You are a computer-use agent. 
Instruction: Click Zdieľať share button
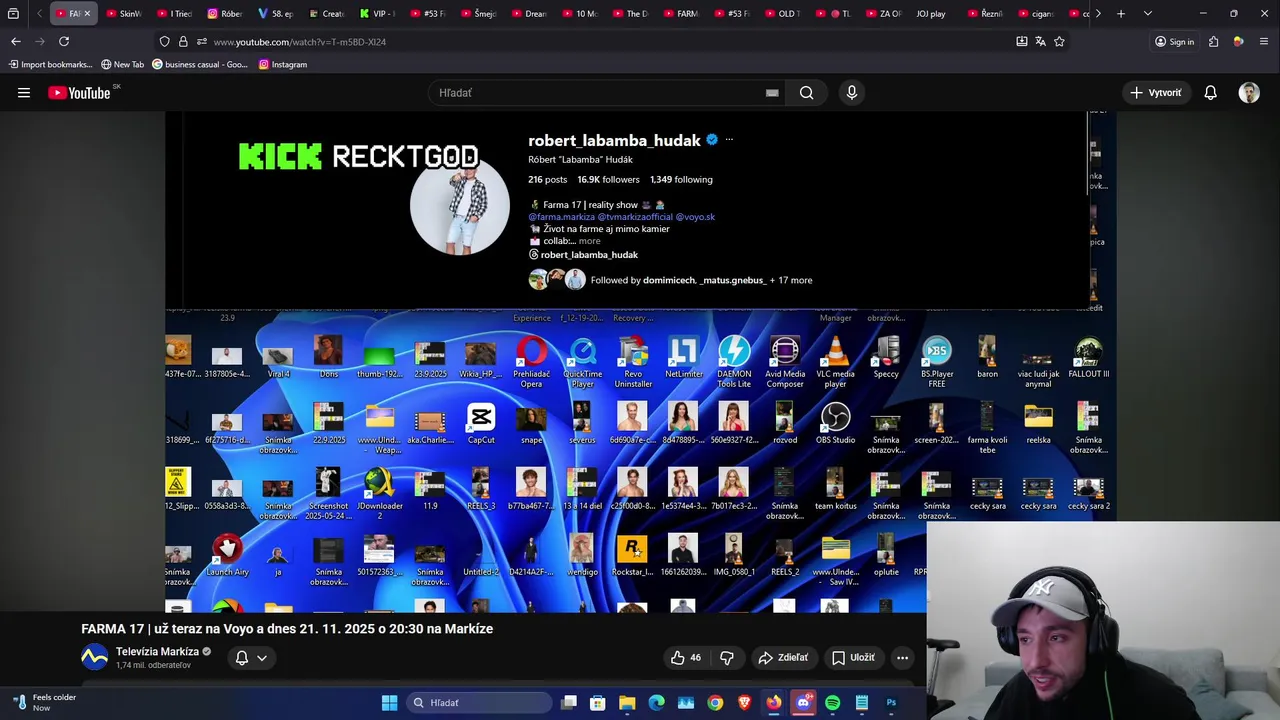783,658
